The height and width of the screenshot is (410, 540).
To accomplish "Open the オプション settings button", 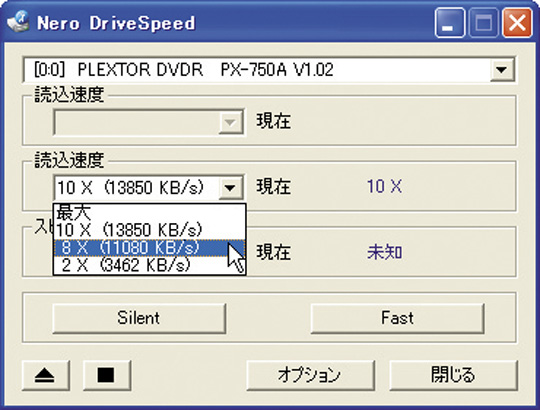I will point(310,375).
